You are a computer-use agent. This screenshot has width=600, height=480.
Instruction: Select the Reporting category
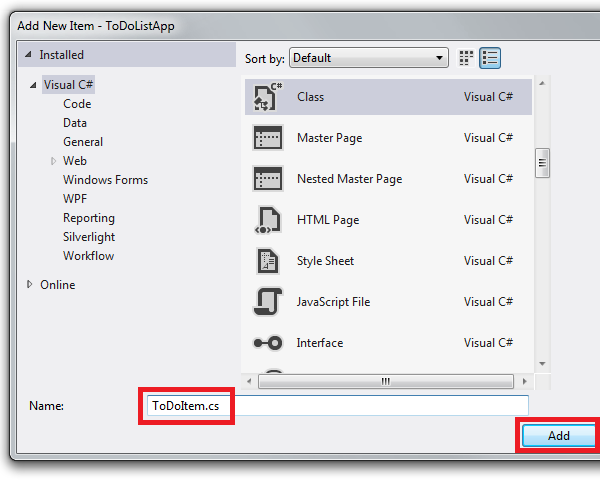[x=89, y=218]
